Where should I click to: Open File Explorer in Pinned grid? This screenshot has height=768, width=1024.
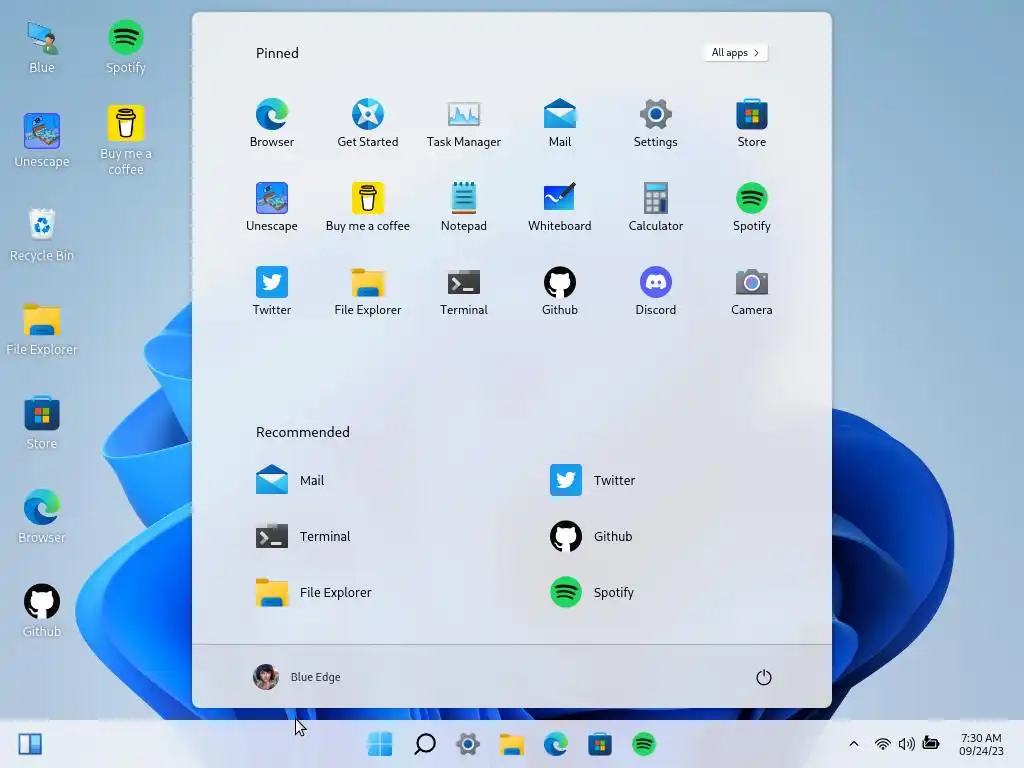pos(368,291)
